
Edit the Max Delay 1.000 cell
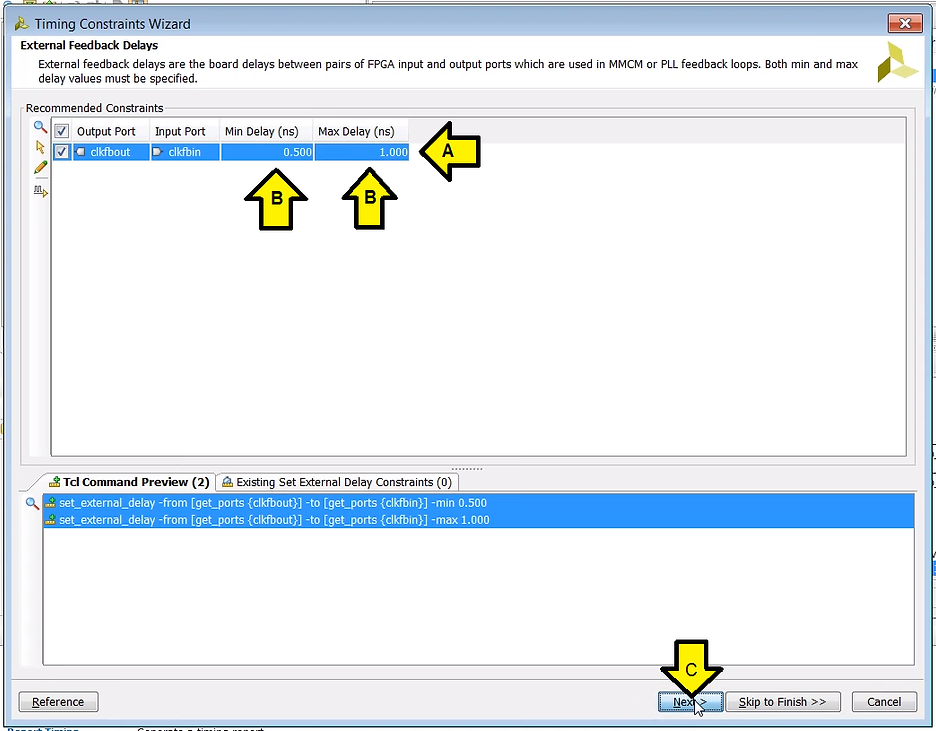(361, 152)
